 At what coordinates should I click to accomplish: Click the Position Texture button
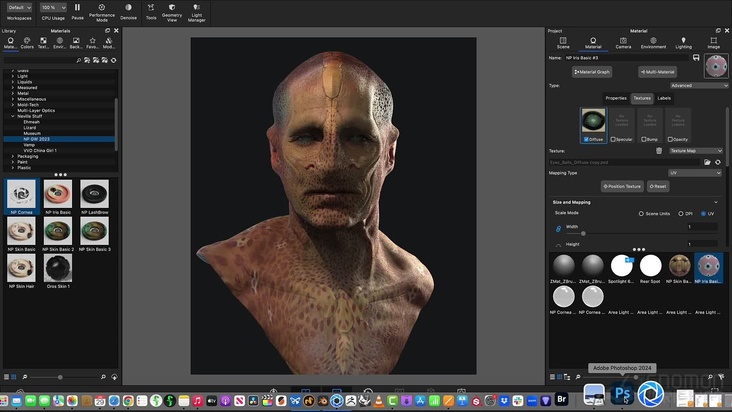[x=622, y=186]
